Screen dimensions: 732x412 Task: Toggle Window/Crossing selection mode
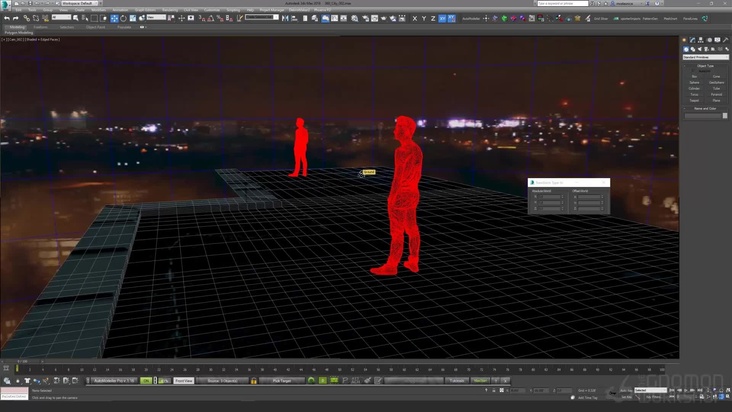coord(103,18)
